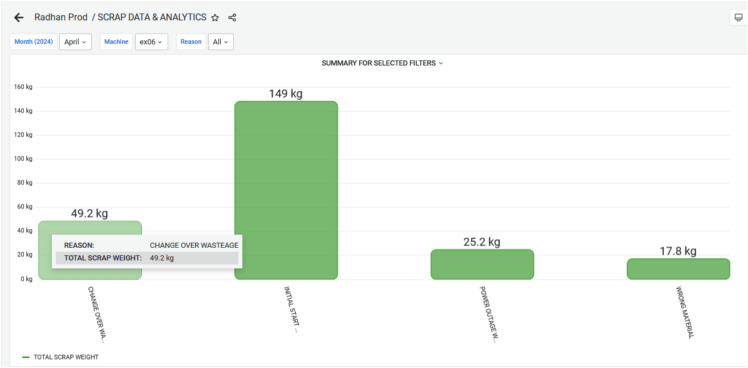Click the Radhan Prod breadcrumb link
The width and height of the screenshot is (748, 368).
[61, 17]
